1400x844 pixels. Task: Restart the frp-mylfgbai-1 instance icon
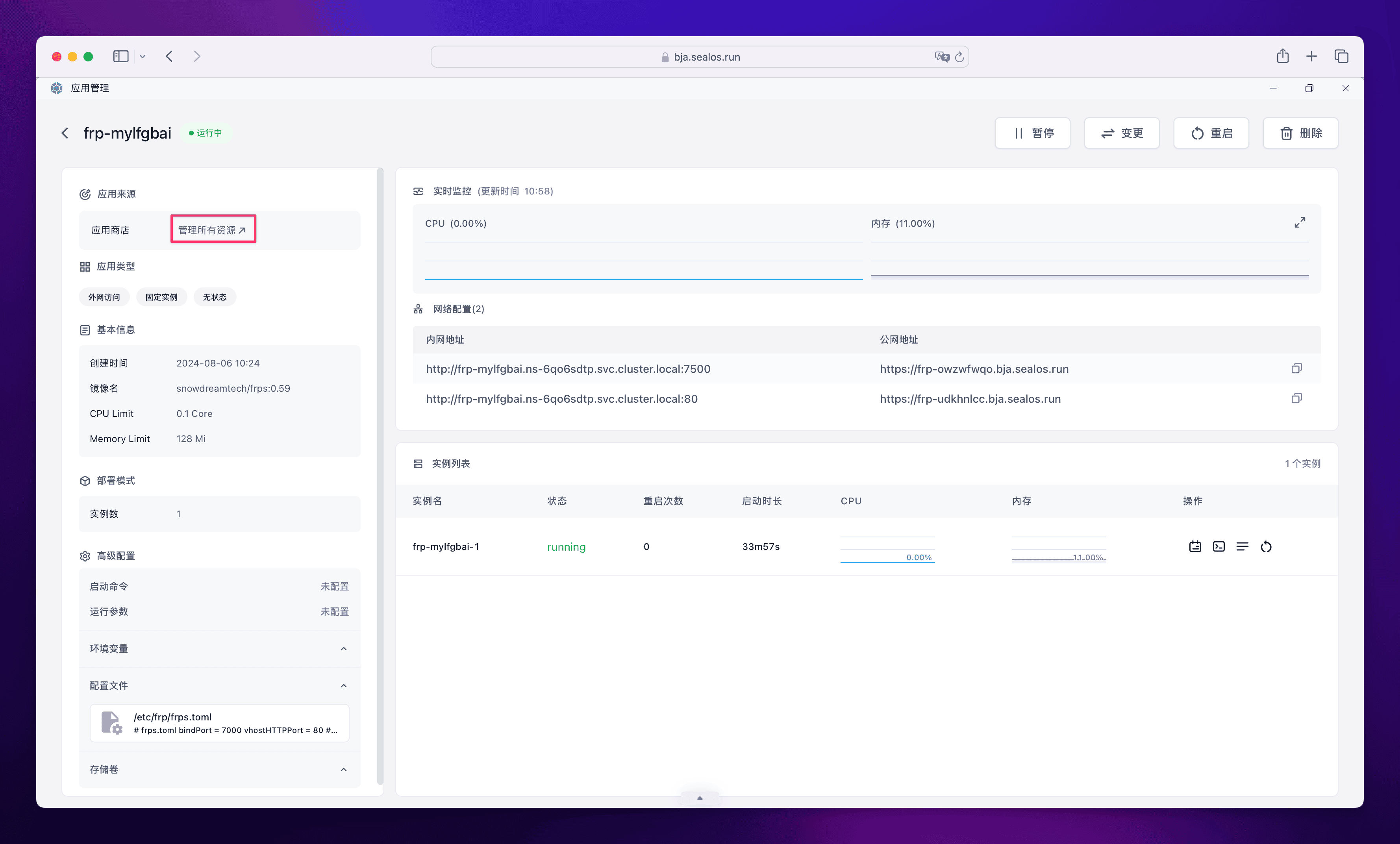pos(1266,546)
